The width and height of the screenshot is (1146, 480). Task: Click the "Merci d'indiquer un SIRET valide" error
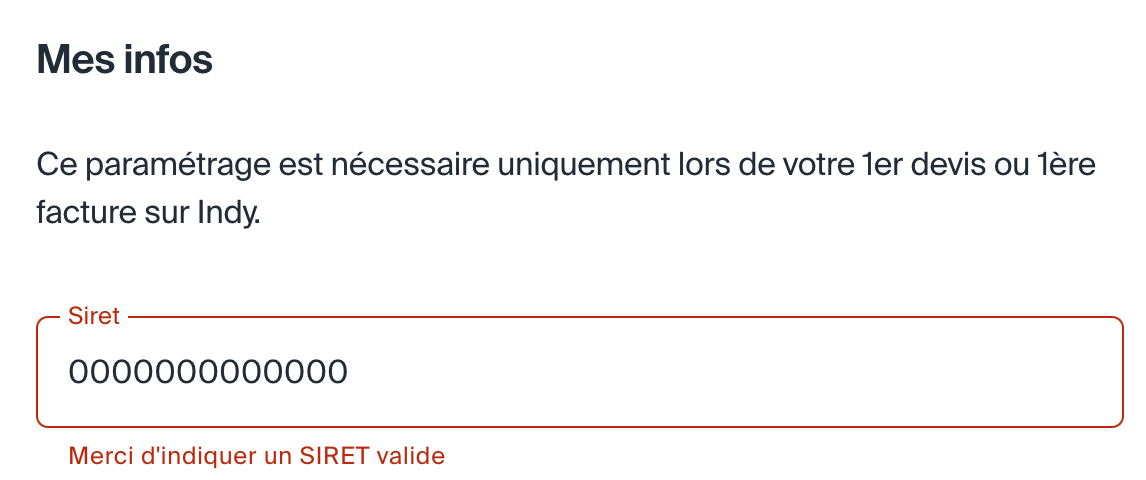click(x=256, y=457)
